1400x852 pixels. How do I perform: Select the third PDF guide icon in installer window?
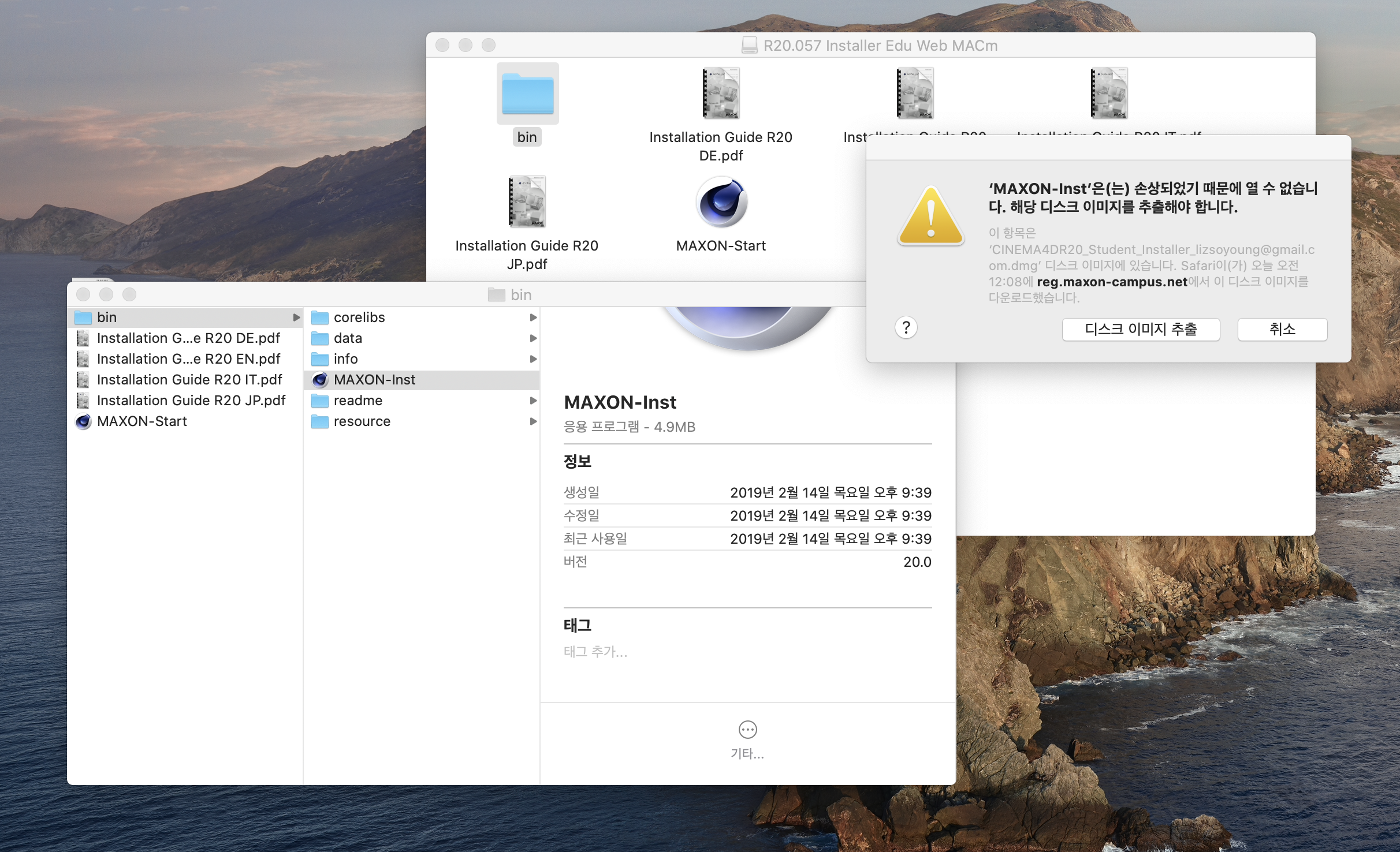(x=915, y=94)
